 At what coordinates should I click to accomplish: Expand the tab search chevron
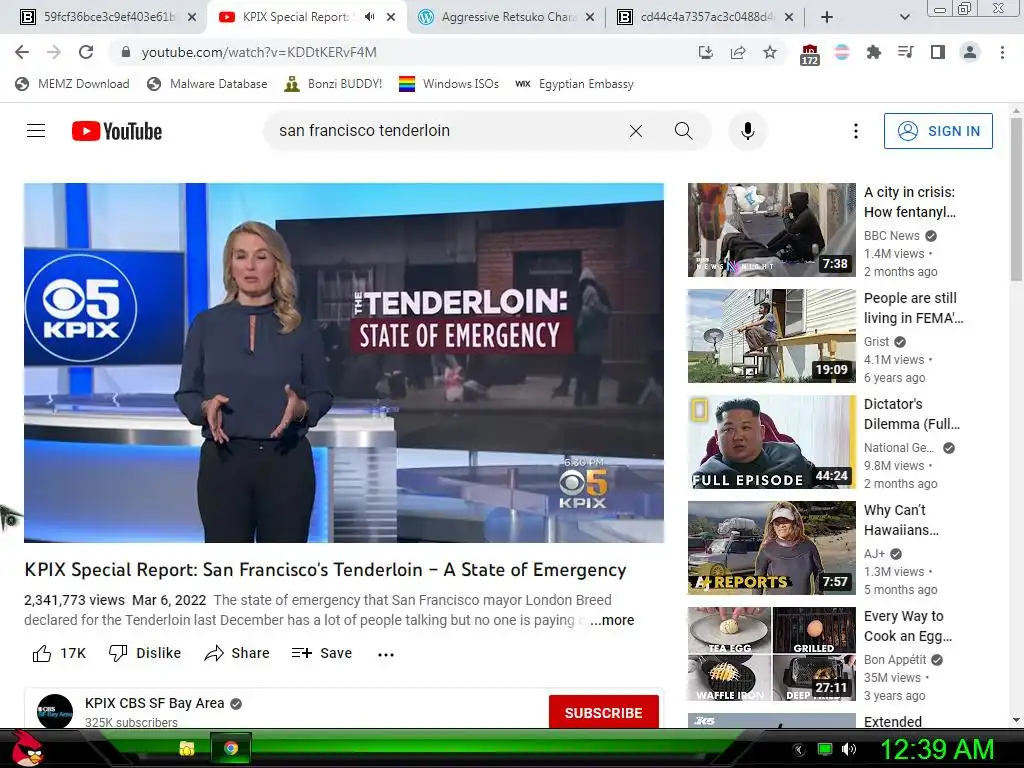(904, 17)
